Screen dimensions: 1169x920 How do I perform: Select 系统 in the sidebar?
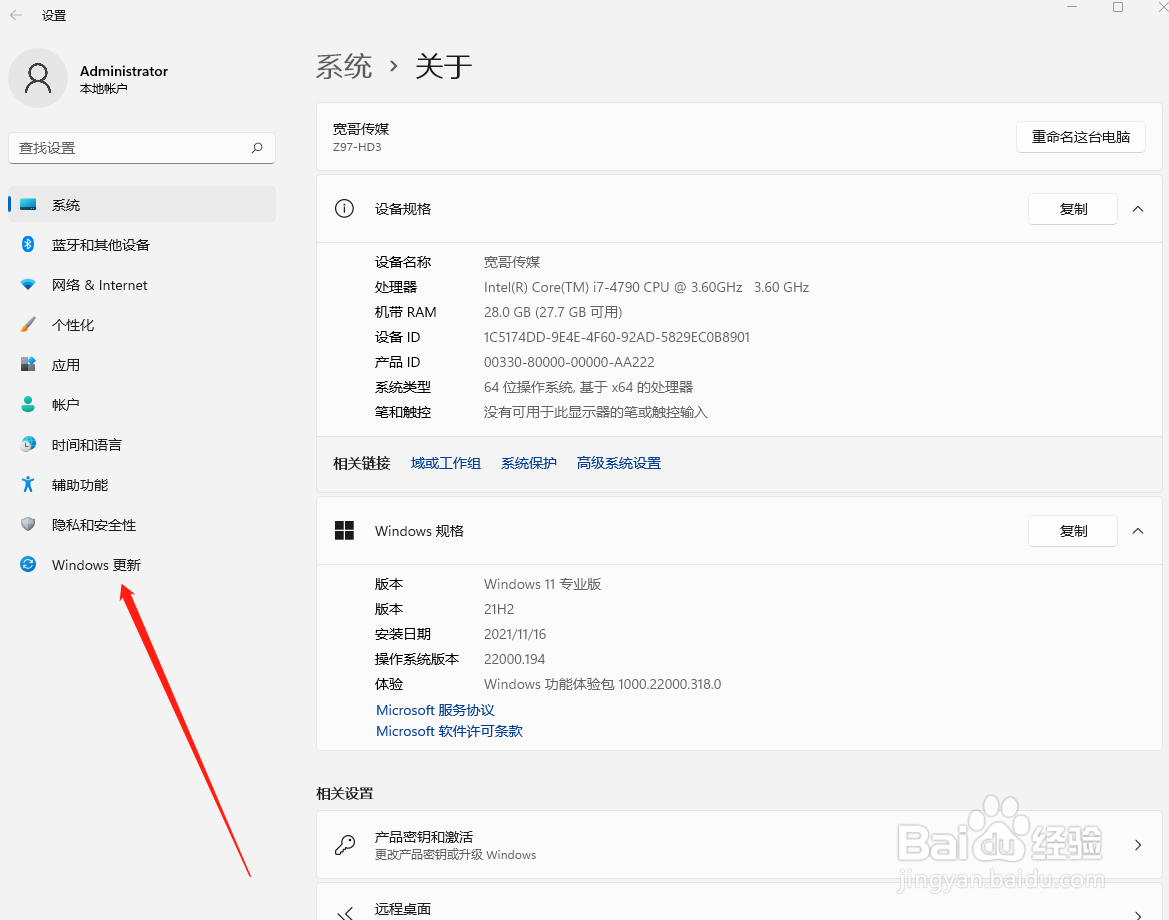coord(142,204)
